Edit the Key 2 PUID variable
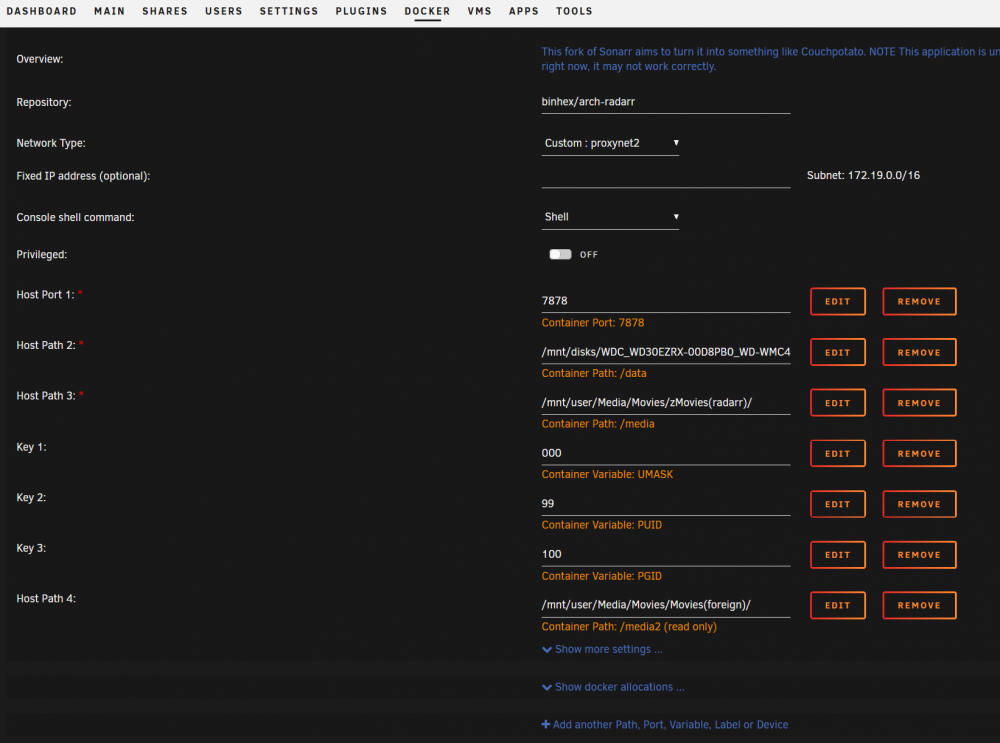 point(838,504)
